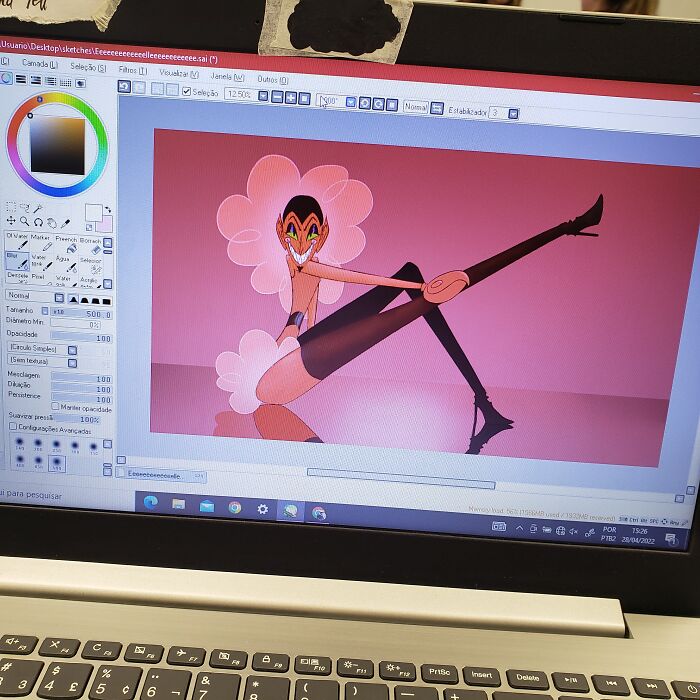Open the Filtros menu
700x700 pixels.
tap(132, 70)
